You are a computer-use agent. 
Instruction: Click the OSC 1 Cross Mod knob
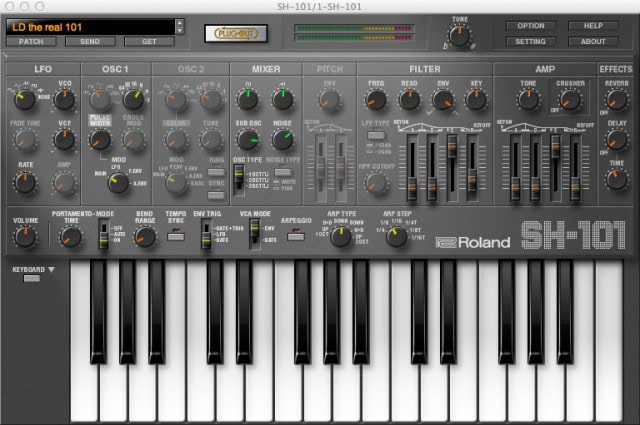[133, 140]
